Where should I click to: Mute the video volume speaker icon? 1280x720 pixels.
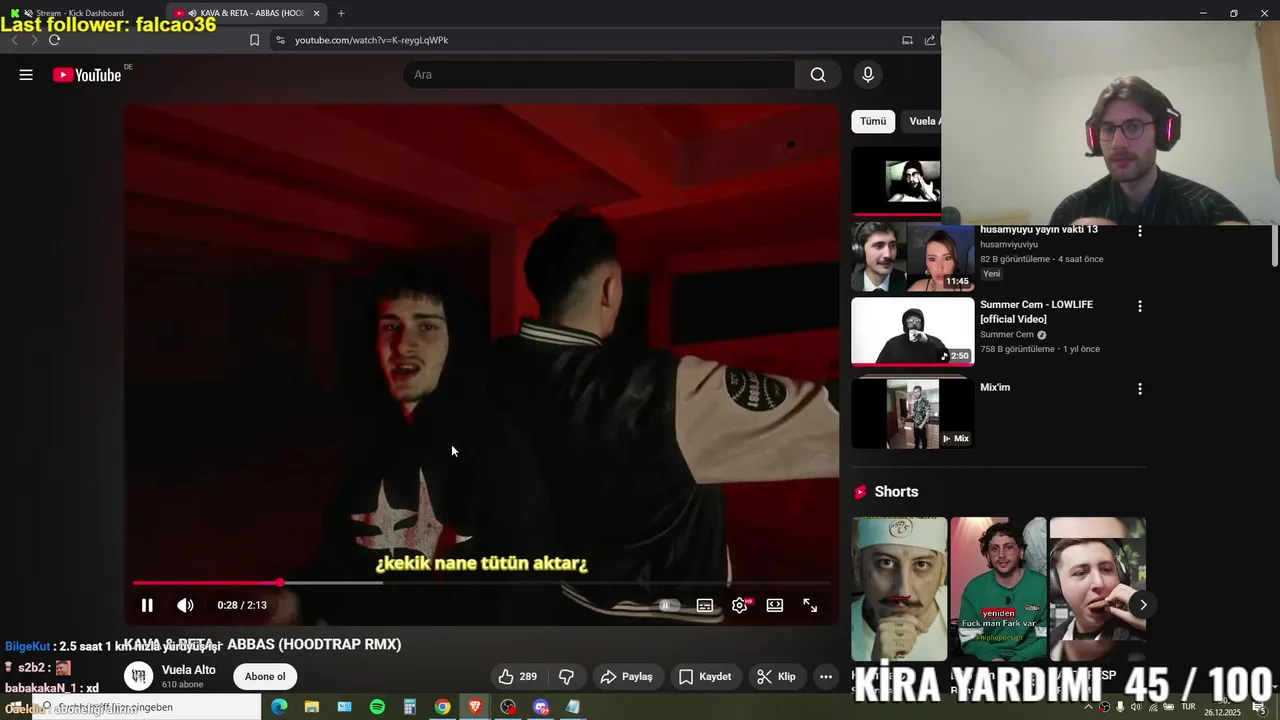(185, 605)
